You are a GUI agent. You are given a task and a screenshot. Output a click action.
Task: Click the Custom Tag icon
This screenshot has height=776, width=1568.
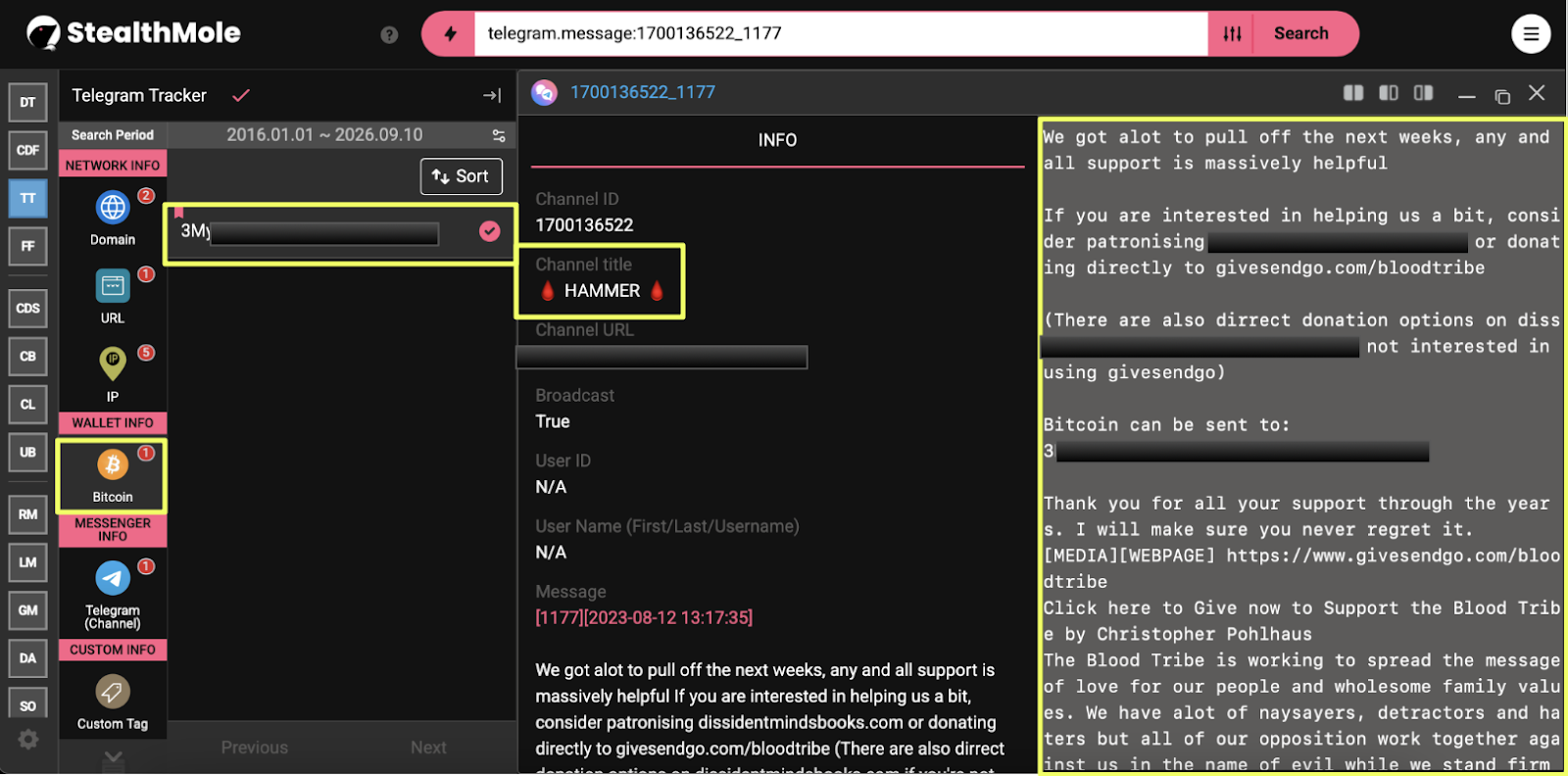tap(113, 692)
